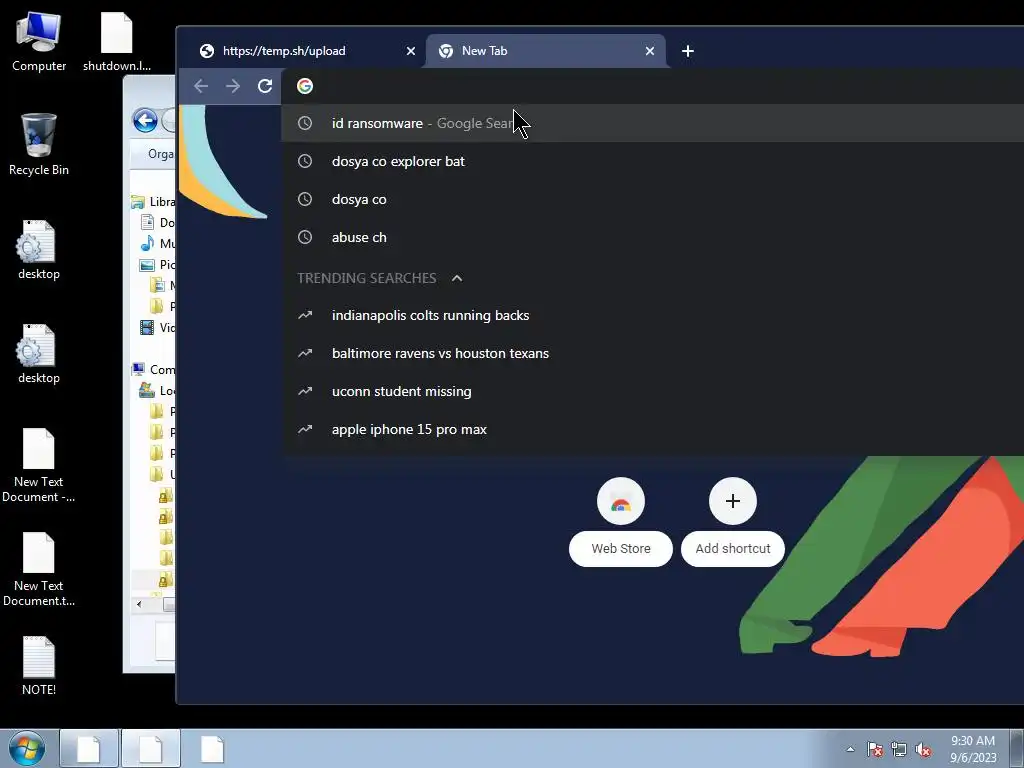Collapse the Trending Searches section
This screenshot has height=768, width=1024.
point(457,278)
